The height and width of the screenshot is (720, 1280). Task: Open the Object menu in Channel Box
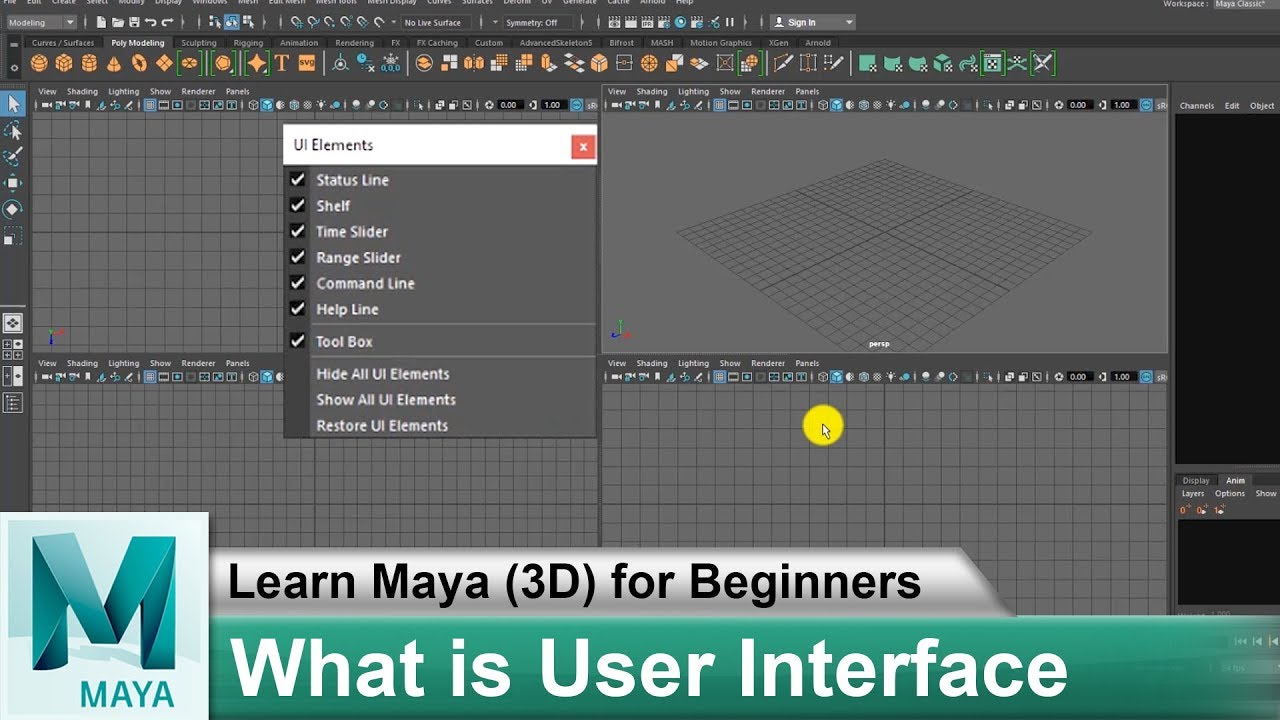pos(1262,105)
